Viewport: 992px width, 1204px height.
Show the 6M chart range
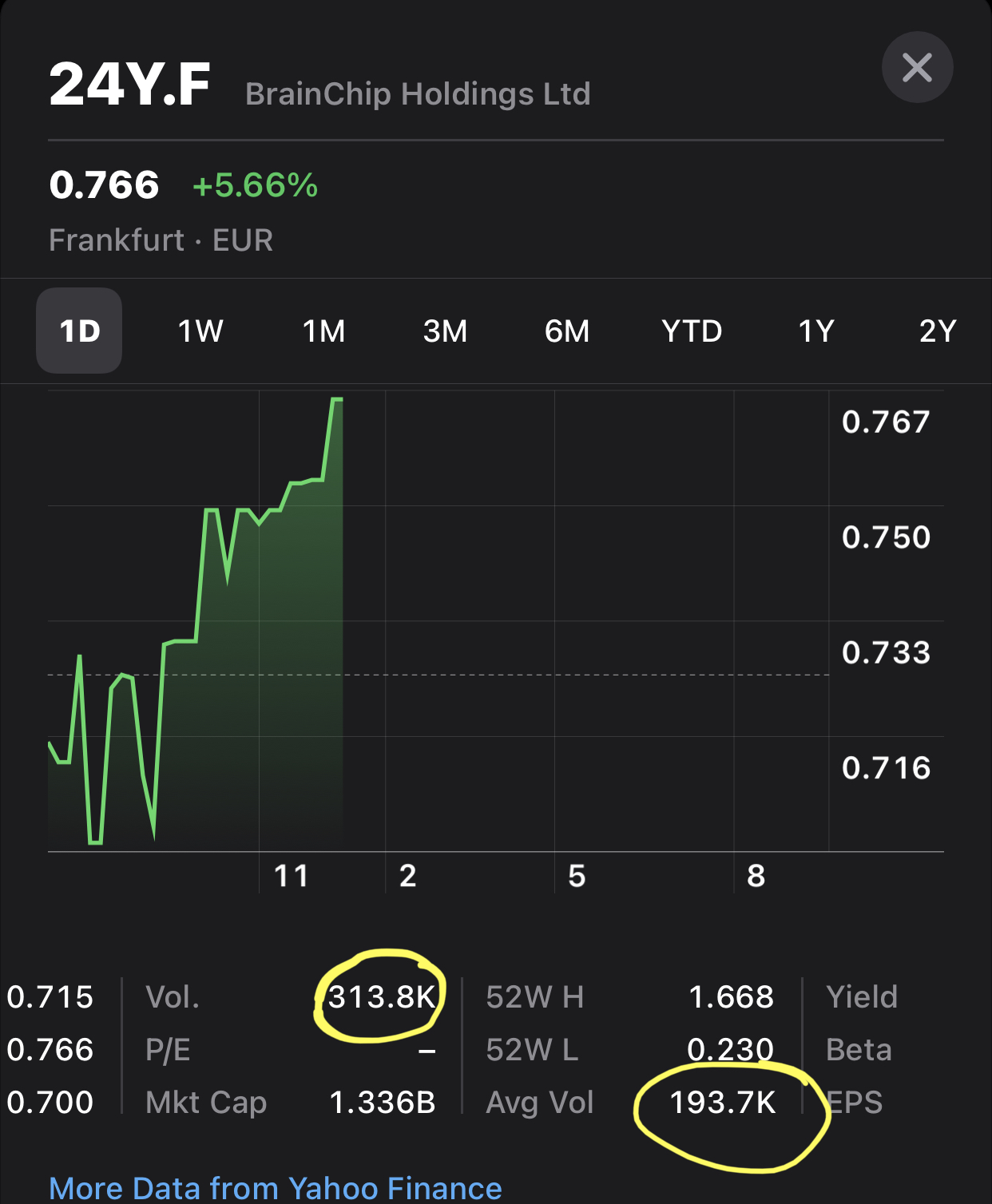pyautogui.click(x=566, y=331)
